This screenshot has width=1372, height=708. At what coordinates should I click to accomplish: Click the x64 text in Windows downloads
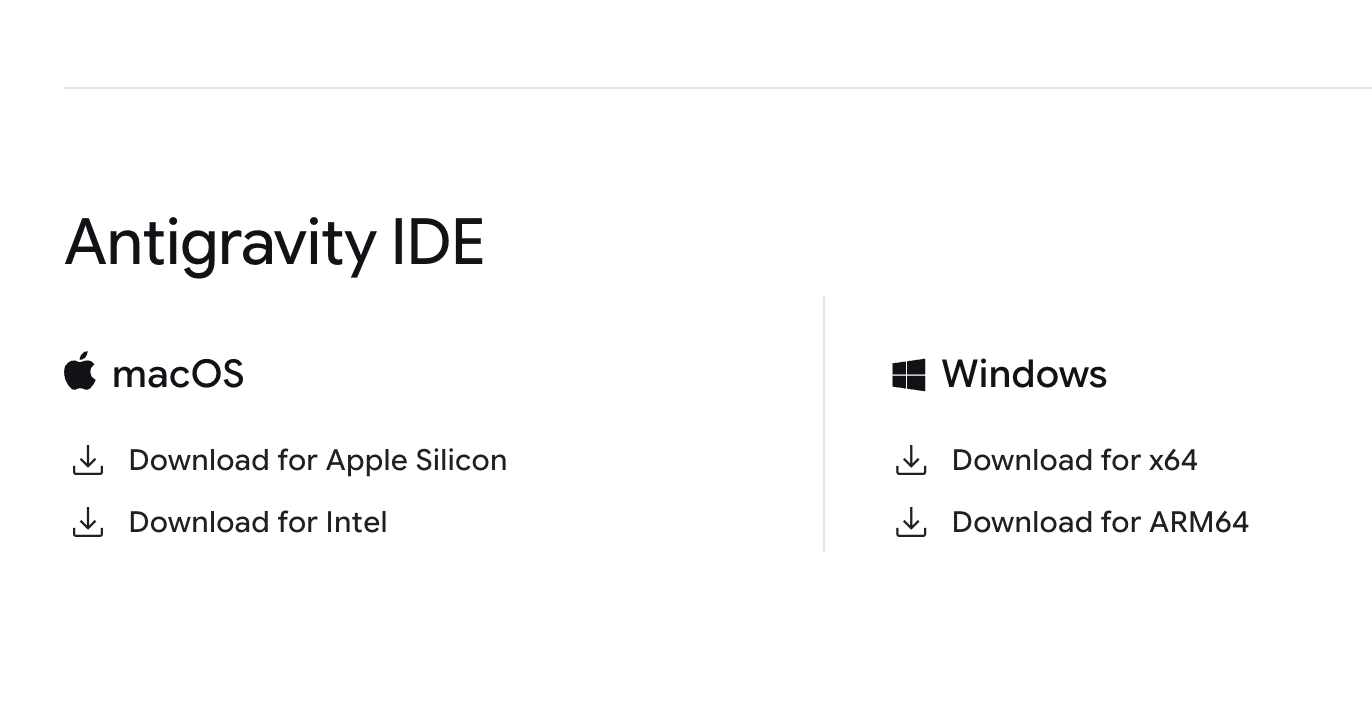tap(1173, 461)
